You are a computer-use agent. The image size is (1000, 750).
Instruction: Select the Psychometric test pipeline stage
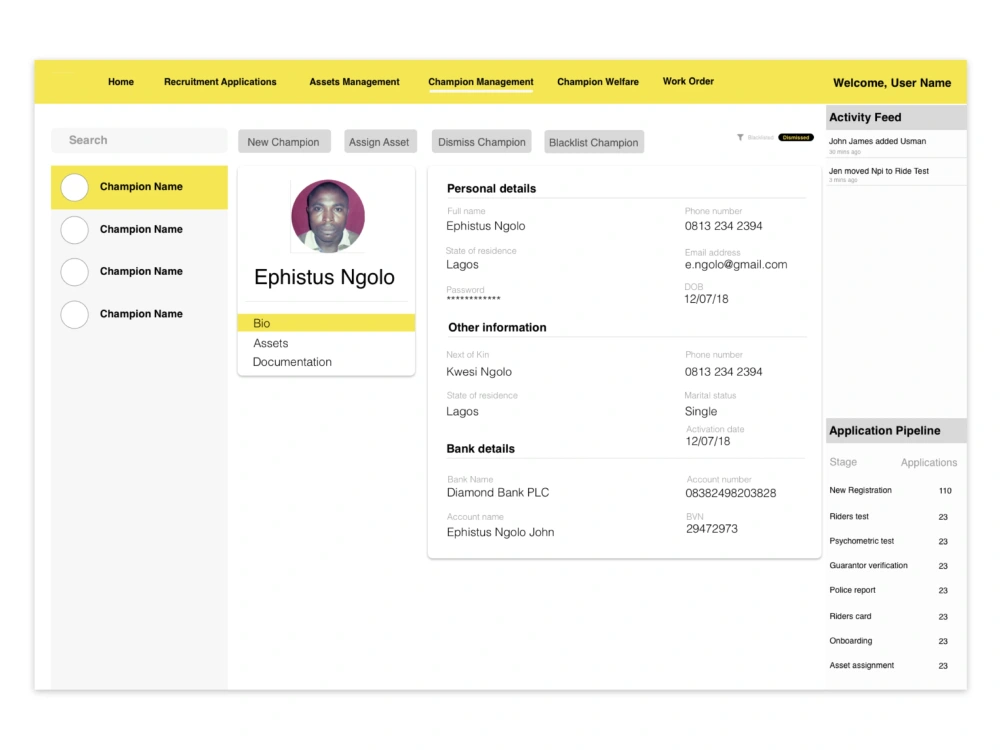click(x=862, y=541)
